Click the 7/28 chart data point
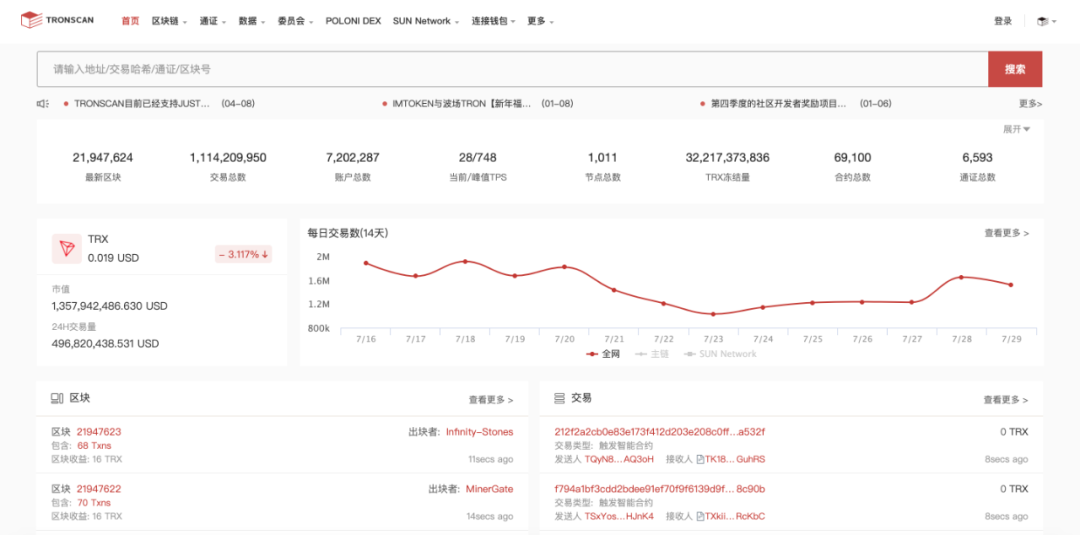 coord(961,277)
